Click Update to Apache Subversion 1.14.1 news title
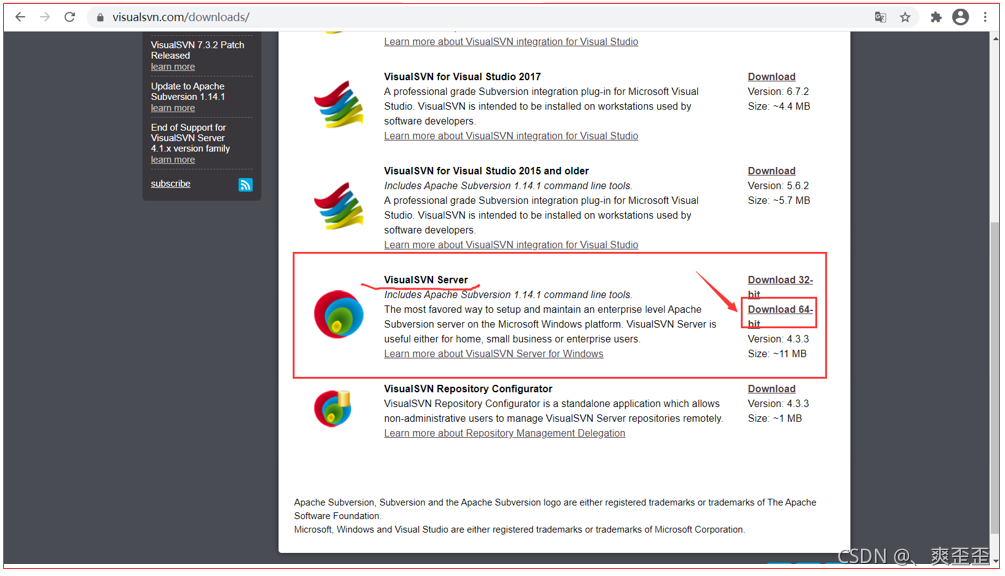 (x=188, y=92)
